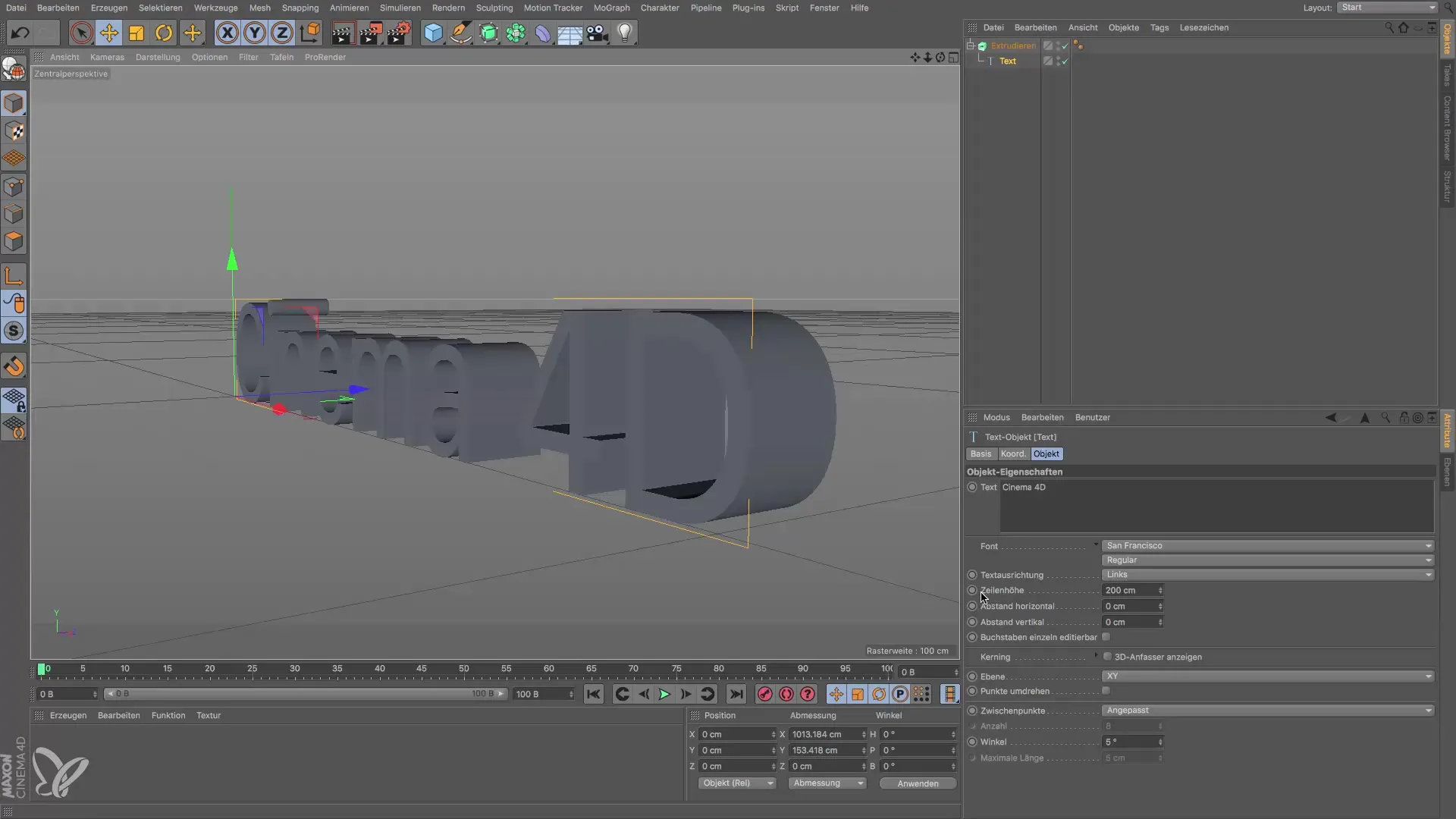The image size is (1456, 819).
Task: Switch to Texture mode in left toolbar
Action: pos(14,131)
